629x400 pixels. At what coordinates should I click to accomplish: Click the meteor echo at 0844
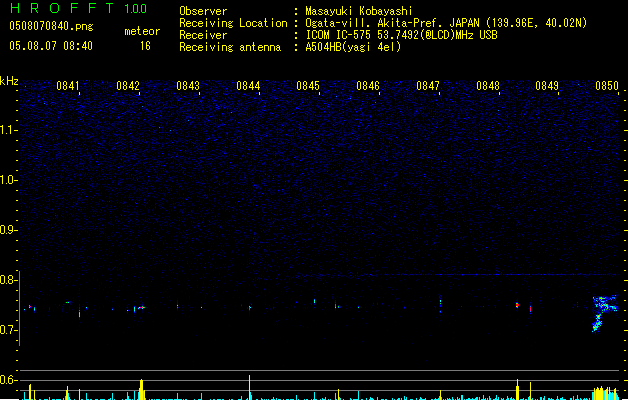click(x=250, y=308)
